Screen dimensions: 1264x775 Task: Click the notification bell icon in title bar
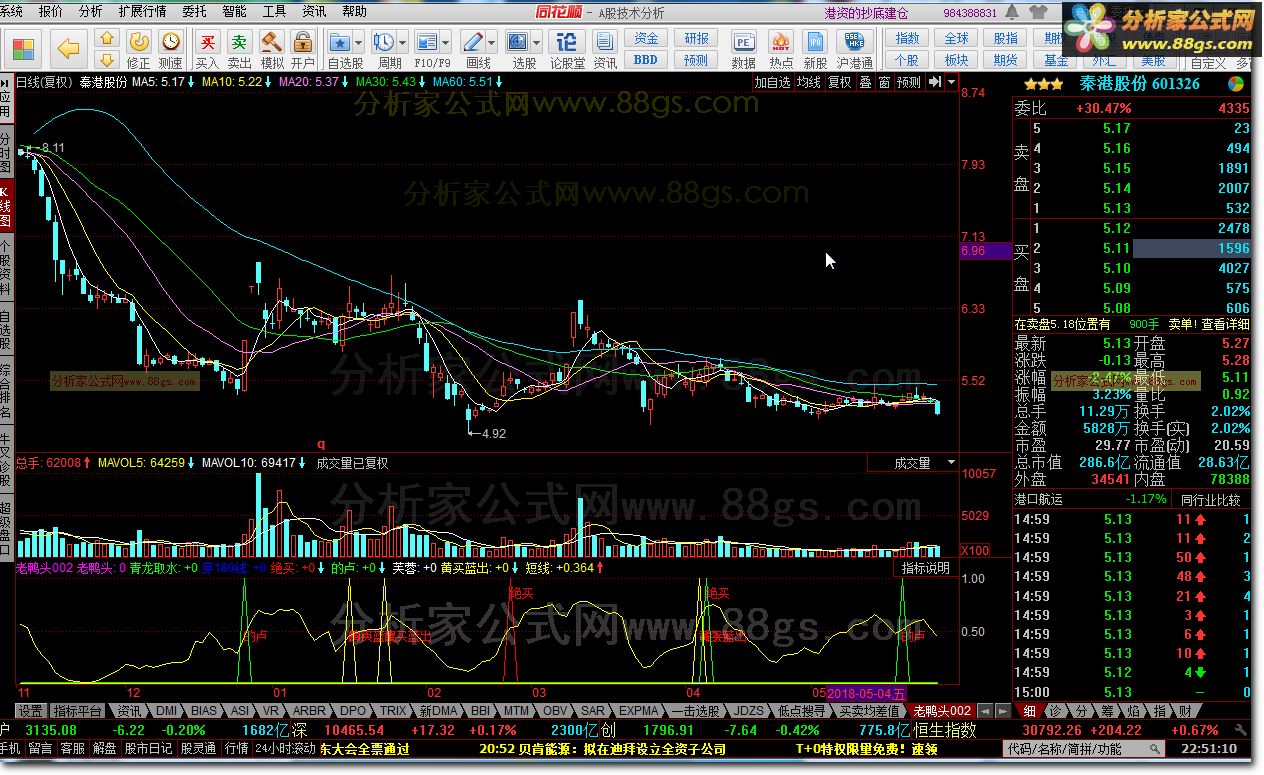click(x=1013, y=12)
